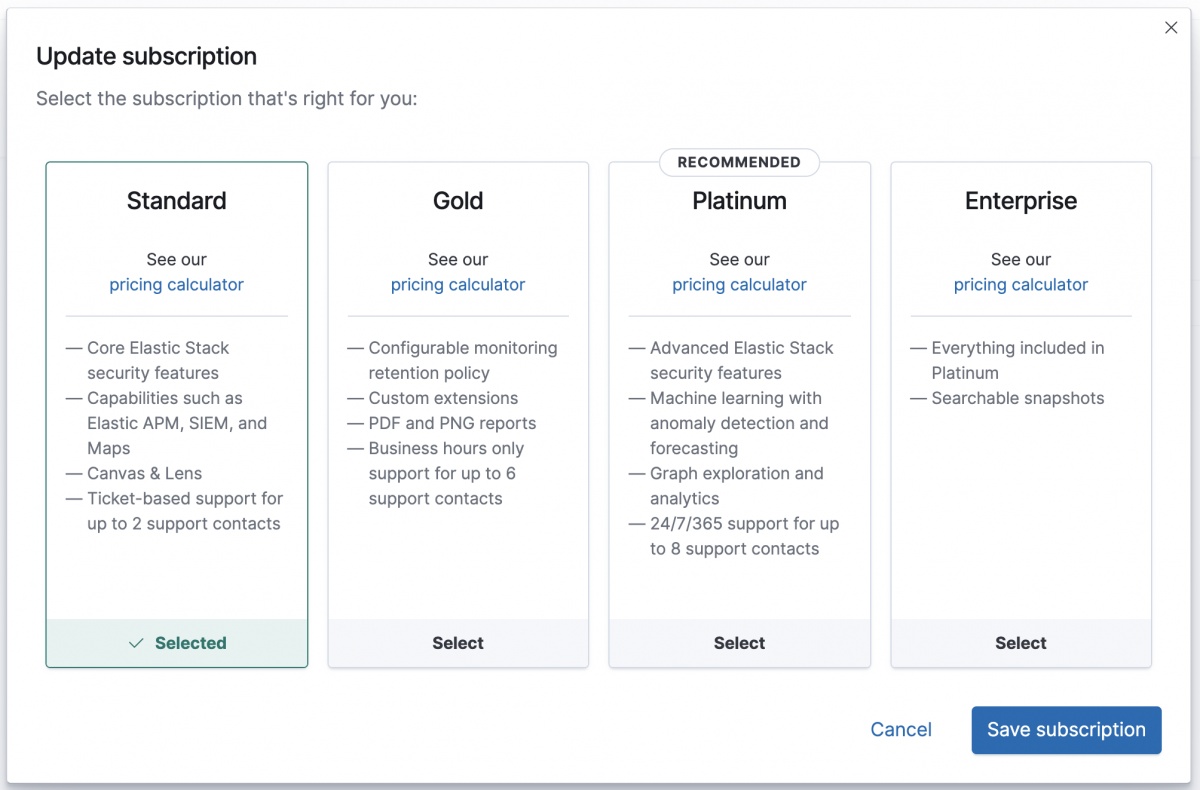Select the Gold subscription

coord(458,643)
